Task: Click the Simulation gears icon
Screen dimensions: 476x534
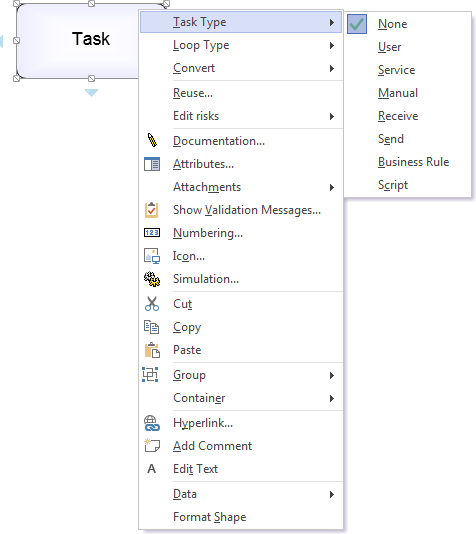Action: 152,279
